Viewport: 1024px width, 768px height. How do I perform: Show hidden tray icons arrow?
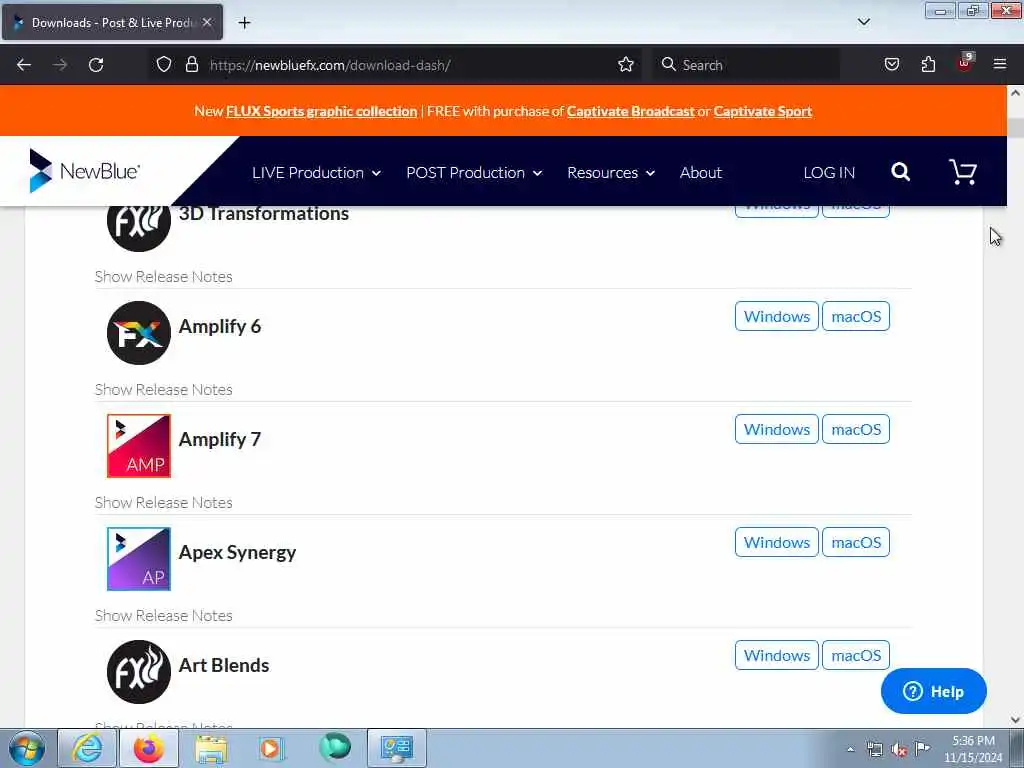click(x=850, y=750)
